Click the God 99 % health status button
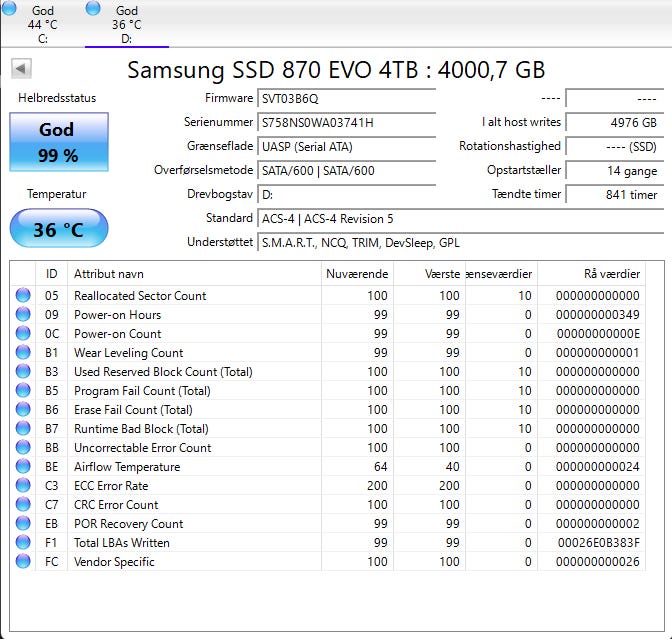The width and height of the screenshot is (672, 639). (x=59, y=142)
